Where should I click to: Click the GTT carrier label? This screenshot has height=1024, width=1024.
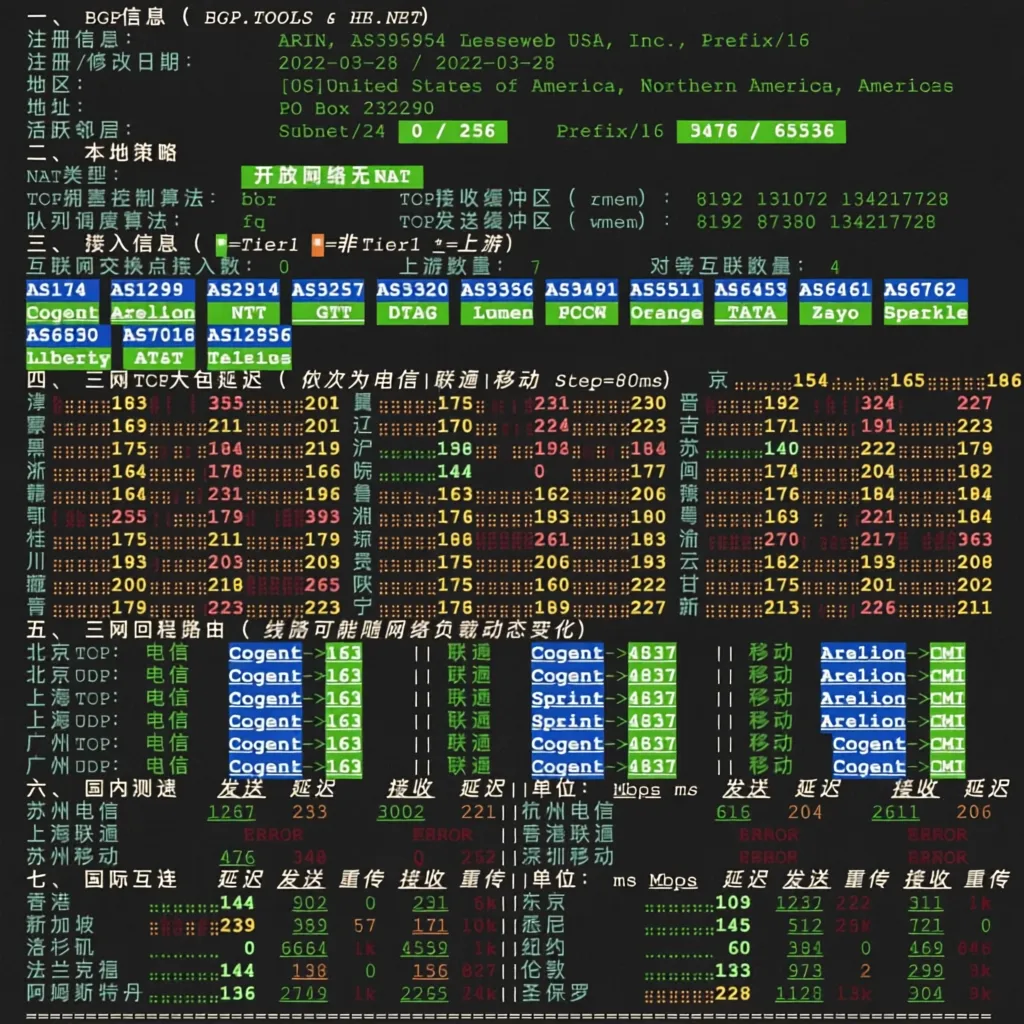pyautogui.click(x=328, y=313)
